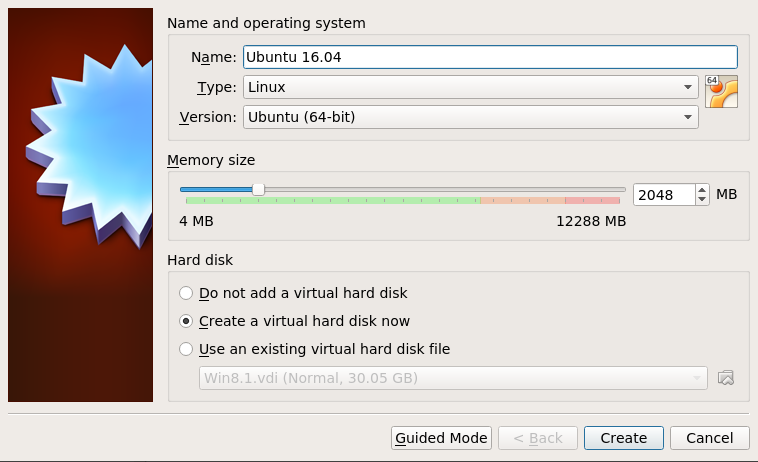
Task: Increase memory with the spinbox up arrow
Action: click(702, 189)
